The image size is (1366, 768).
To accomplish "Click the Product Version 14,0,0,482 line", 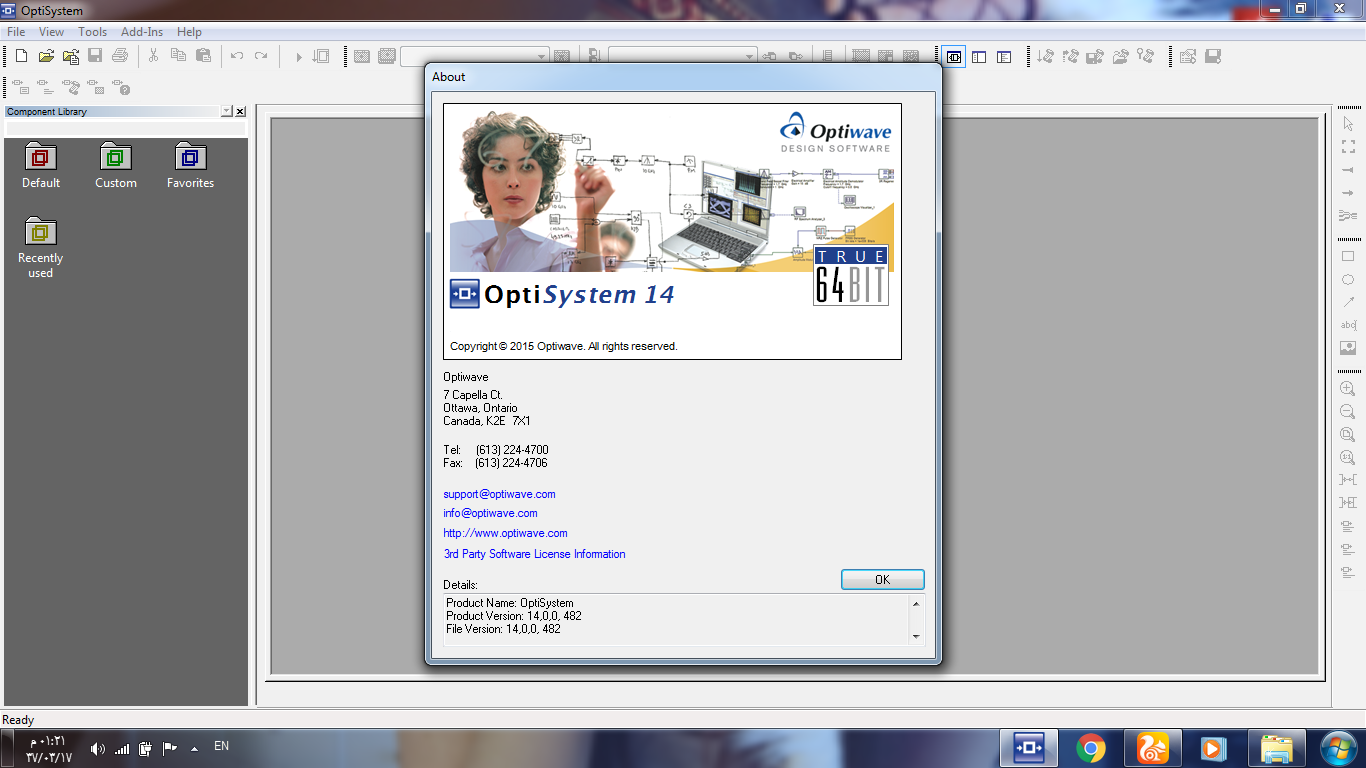I will [514, 616].
